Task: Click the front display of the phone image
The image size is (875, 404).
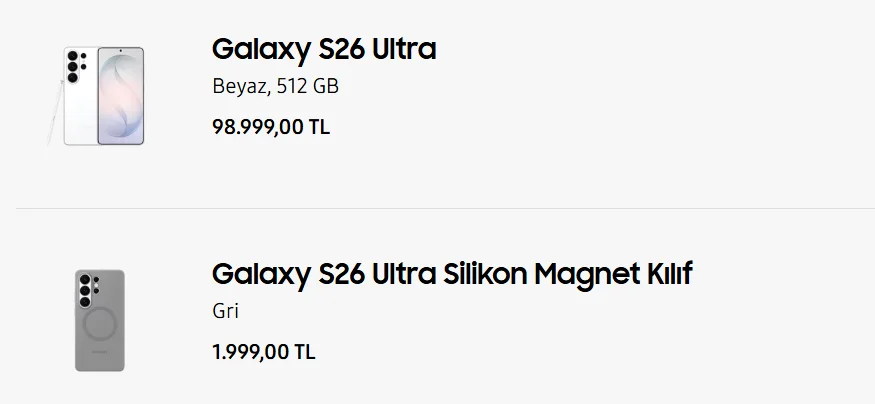Action: (121, 96)
